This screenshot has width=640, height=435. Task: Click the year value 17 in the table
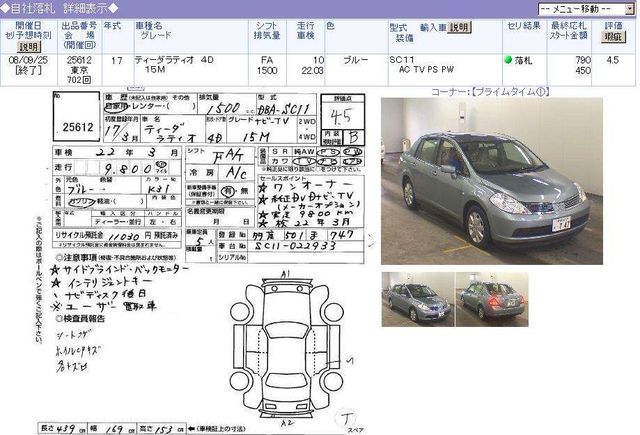click(x=117, y=60)
